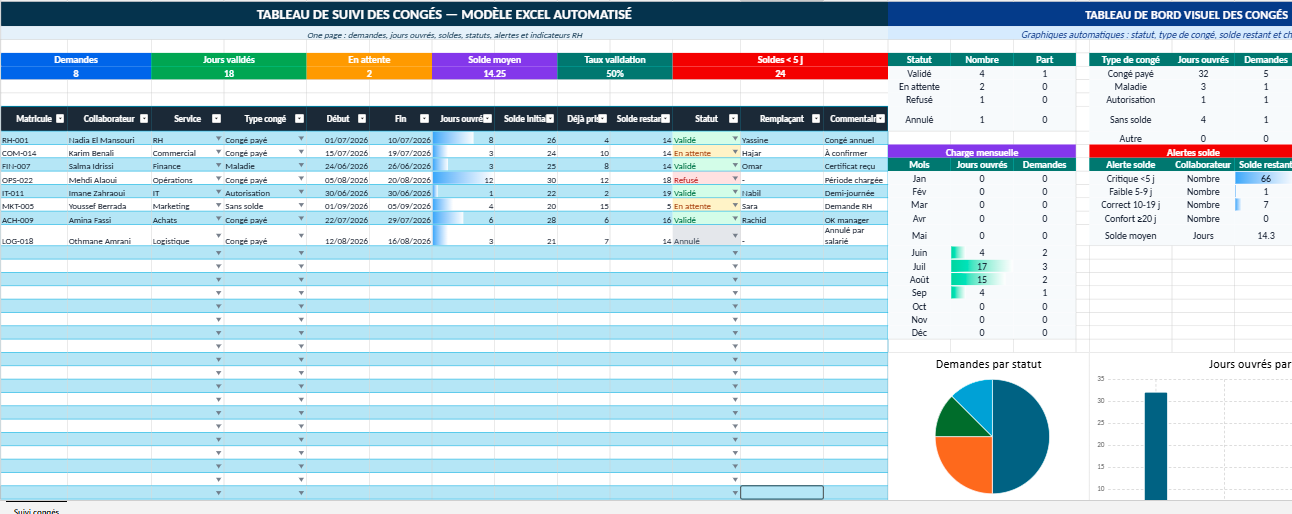Select the Jours validés value 18

(x=229, y=73)
